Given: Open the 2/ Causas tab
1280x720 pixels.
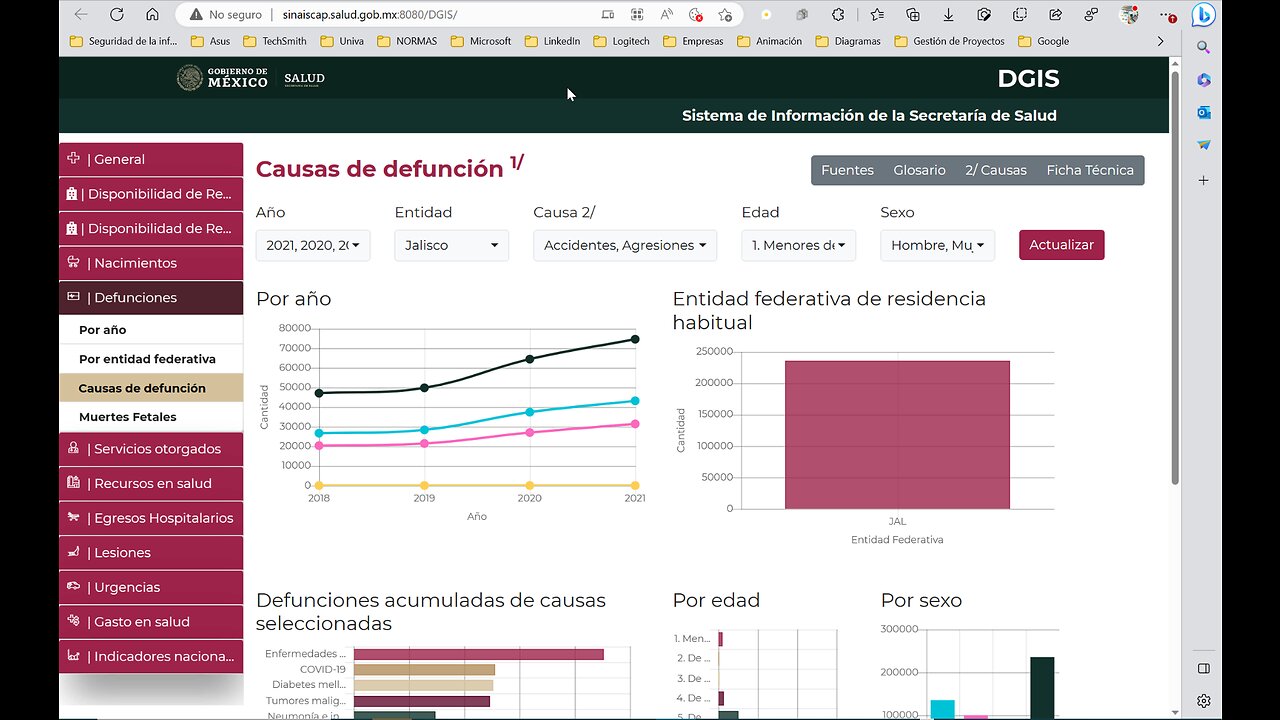Looking at the screenshot, I should point(995,170).
